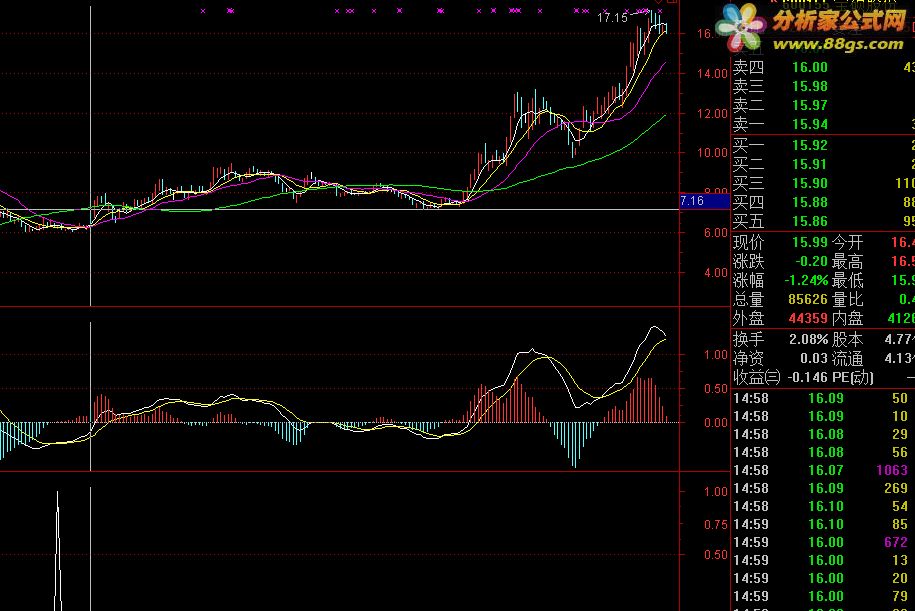This screenshot has width=915, height=611.
Task: Select the 买五 row priced 15.86
Action: point(823,221)
